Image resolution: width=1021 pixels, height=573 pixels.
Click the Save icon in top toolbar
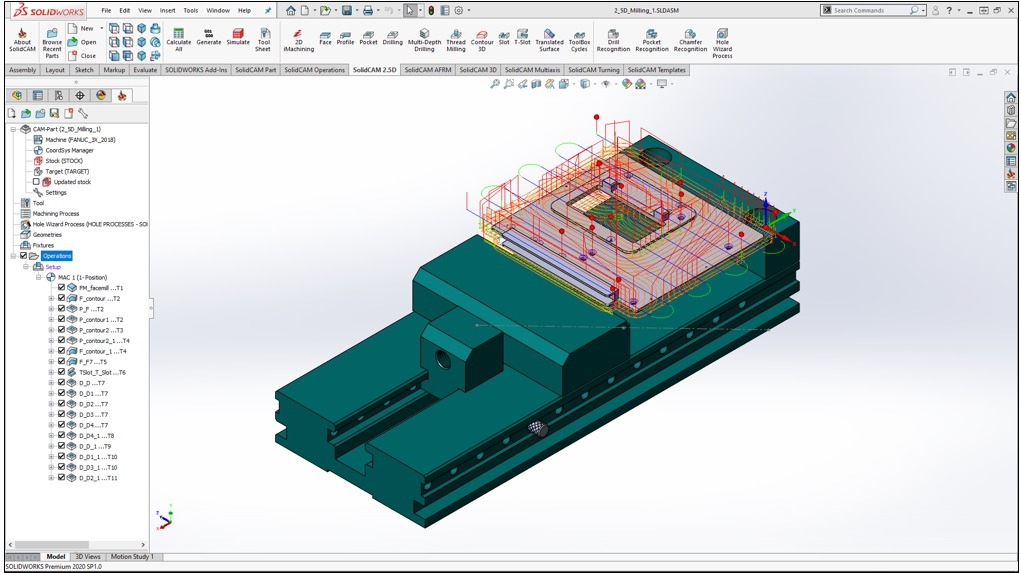(x=347, y=10)
